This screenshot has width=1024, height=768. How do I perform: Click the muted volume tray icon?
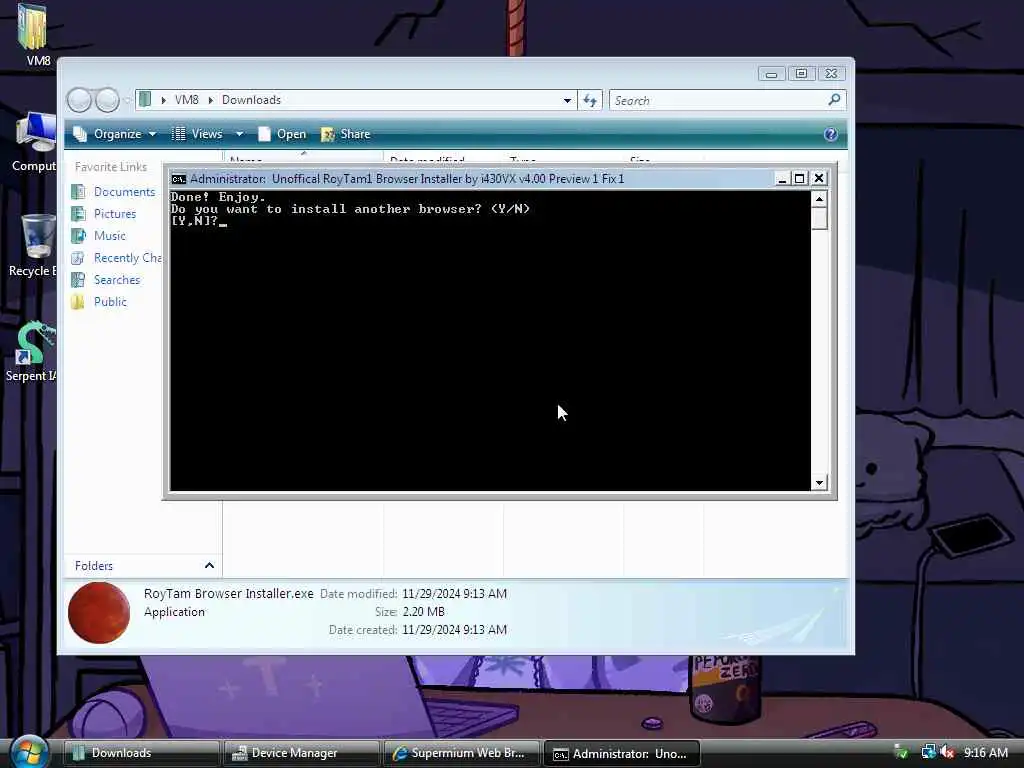click(948, 752)
